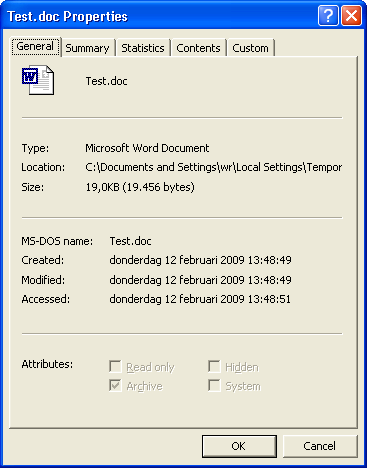Screen dimensions: 367x468
Task: Switch to the Contents tab
Action: tap(198, 48)
